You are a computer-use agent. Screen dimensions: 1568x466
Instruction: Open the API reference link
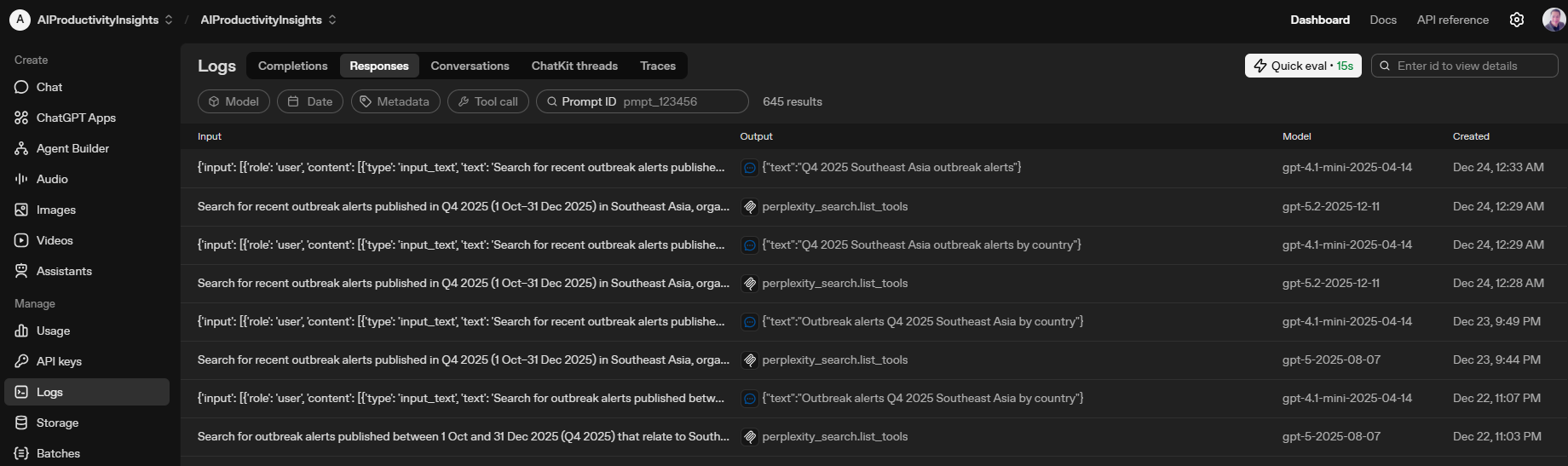[1452, 20]
